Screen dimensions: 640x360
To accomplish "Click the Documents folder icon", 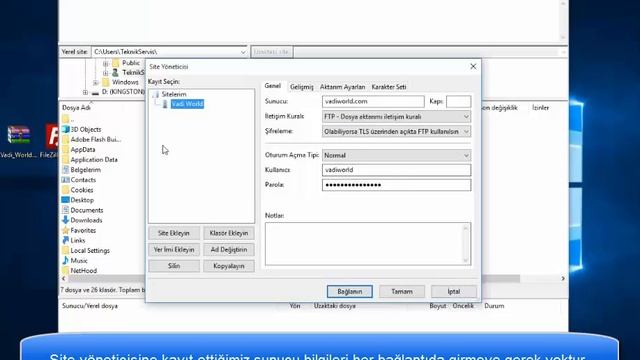I will (x=65, y=210).
